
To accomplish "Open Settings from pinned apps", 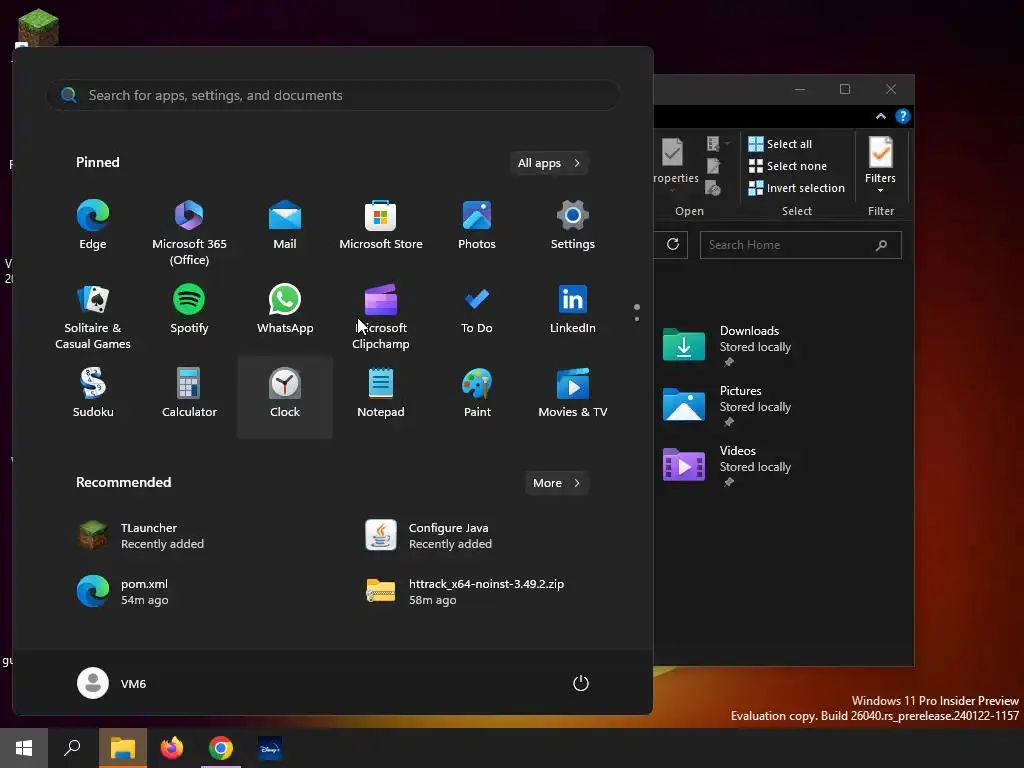I will click(x=573, y=225).
